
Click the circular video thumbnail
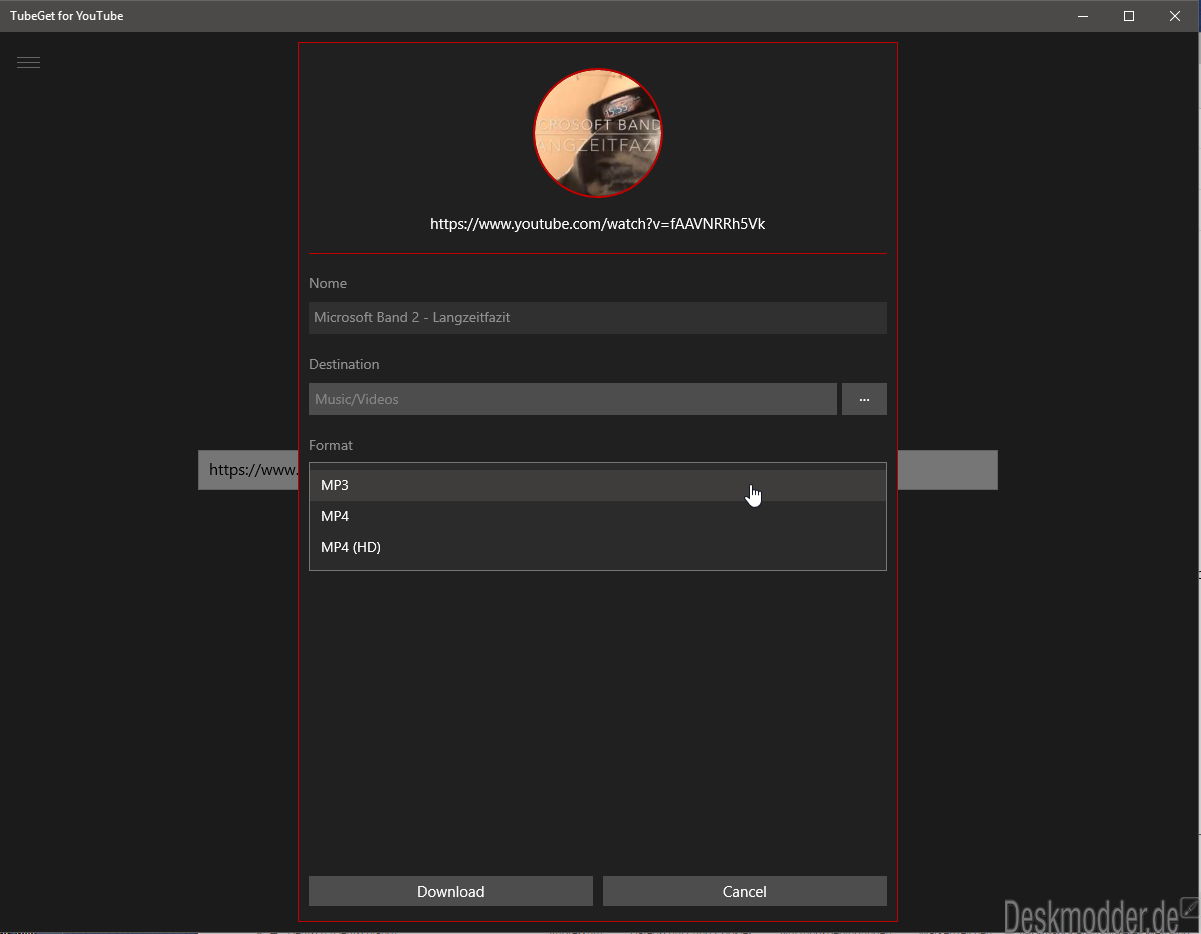click(x=598, y=132)
